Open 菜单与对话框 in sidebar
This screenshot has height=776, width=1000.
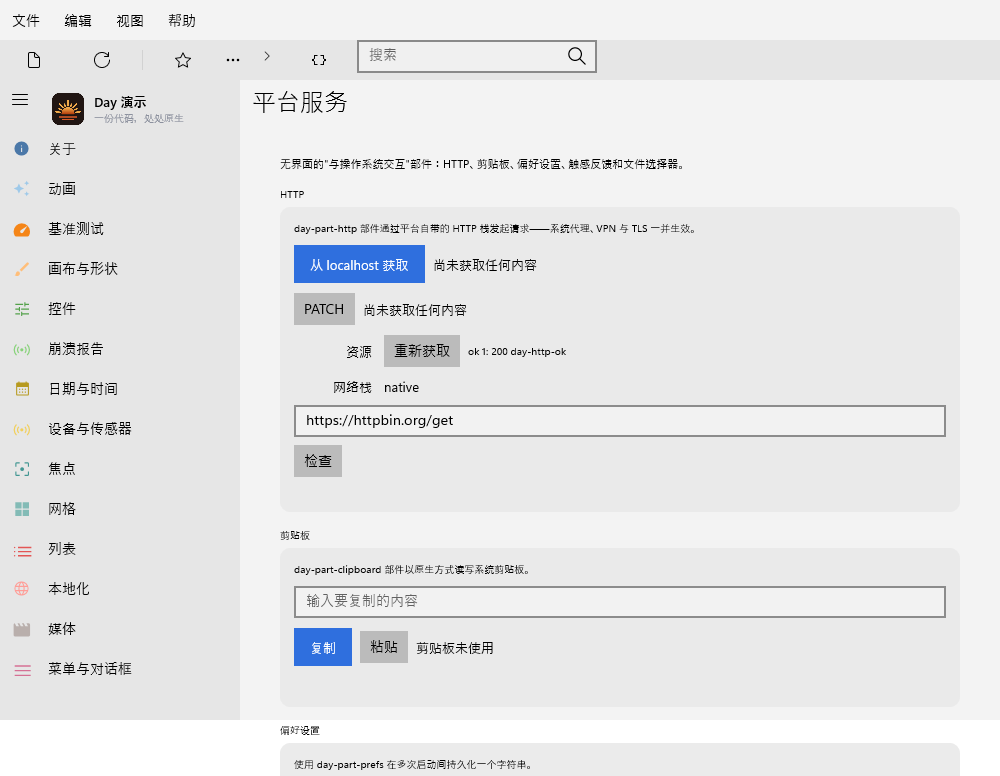coord(120,669)
